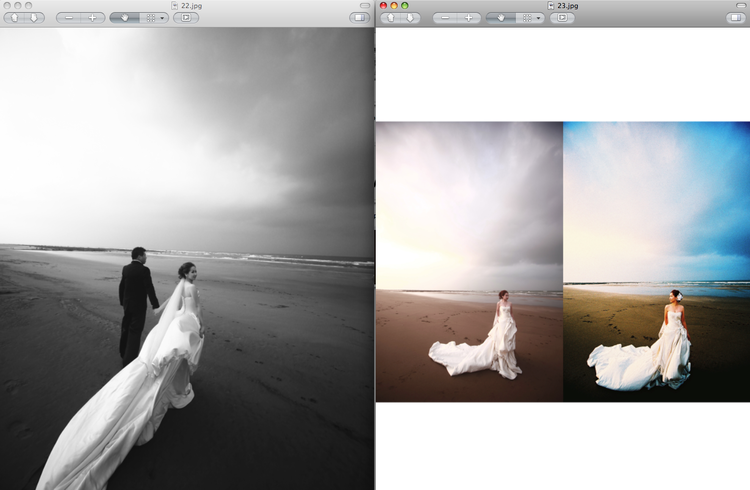Toggle the sidebar in the 23.jpg window
This screenshot has height=490, width=750.
point(736,18)
